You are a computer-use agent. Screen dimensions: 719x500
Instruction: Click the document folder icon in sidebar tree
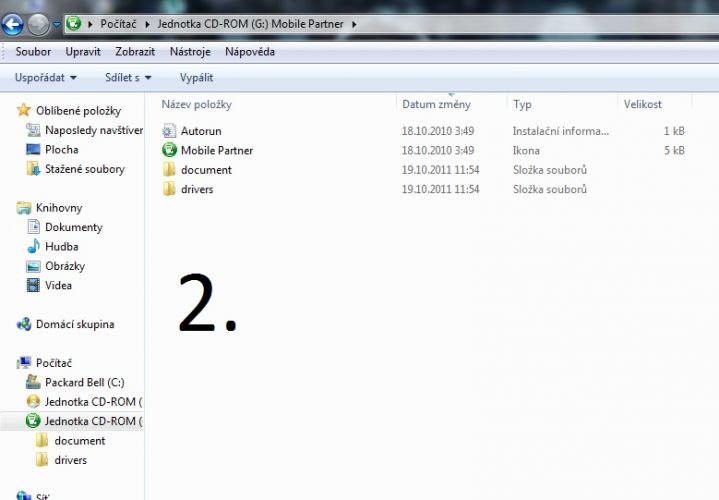tap(42, 440)
